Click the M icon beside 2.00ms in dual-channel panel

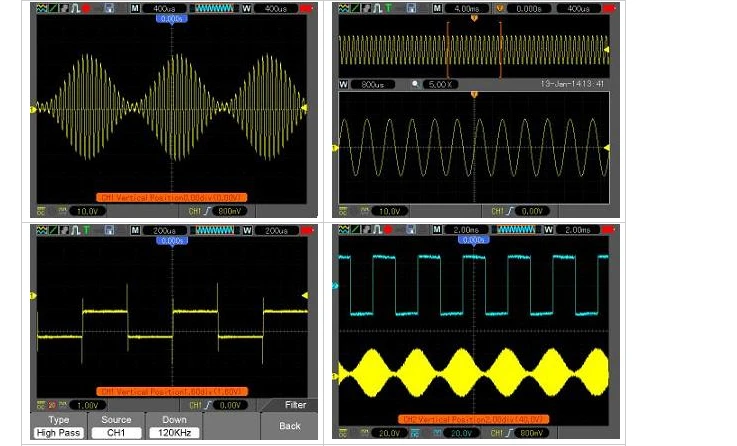(438, 230)
